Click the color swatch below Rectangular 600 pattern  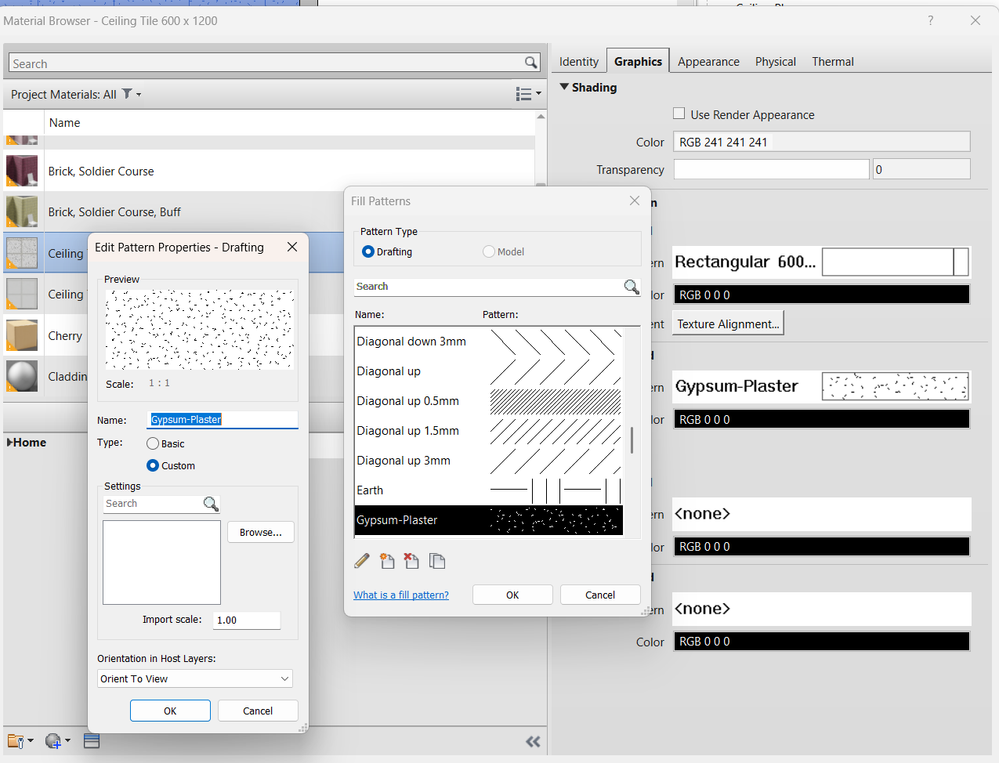pyautogui.click(x=822, y=295)
